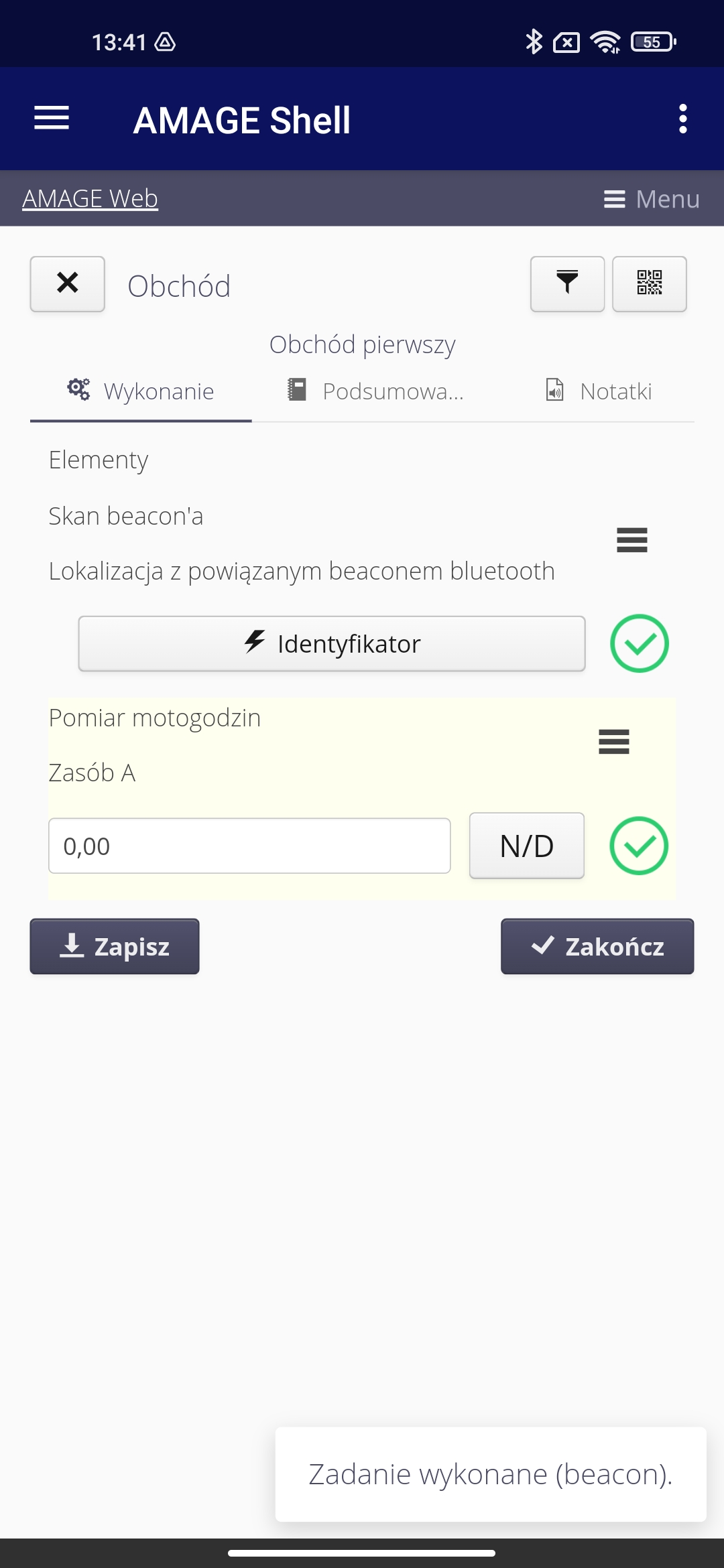The image size is (724, 1568).
Task: Click the filter funnel icon button
Action: 567,284
